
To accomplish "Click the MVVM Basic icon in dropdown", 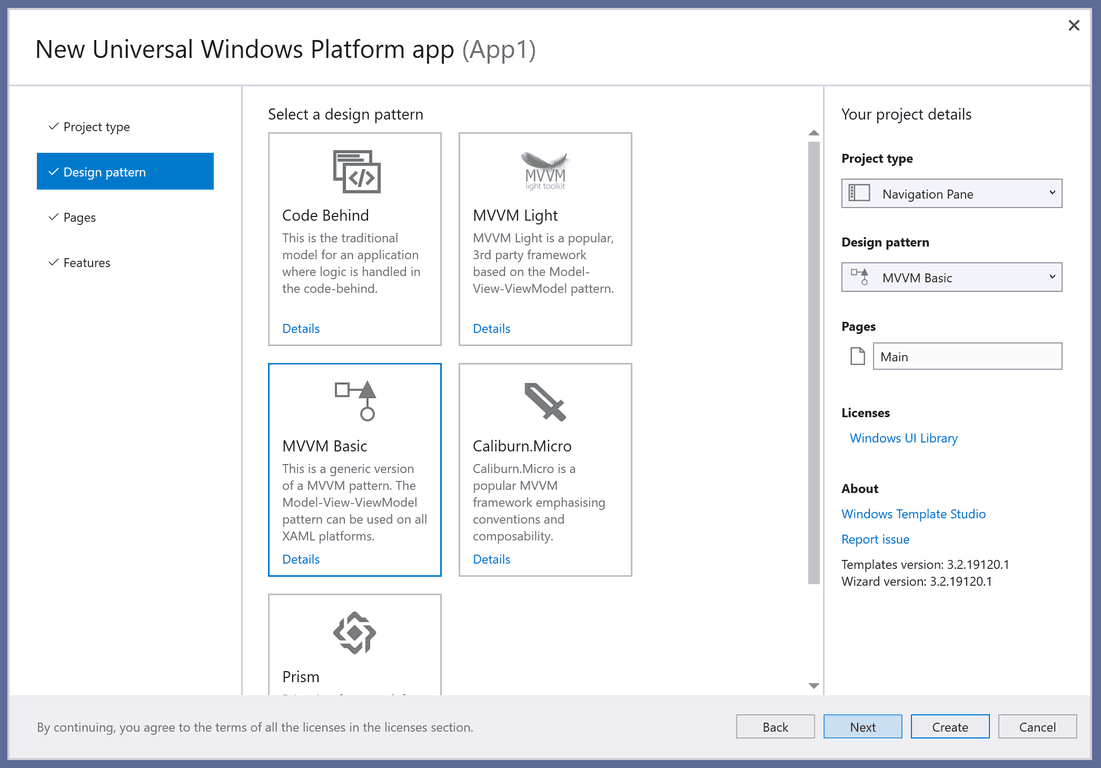I will pos(860,277).
